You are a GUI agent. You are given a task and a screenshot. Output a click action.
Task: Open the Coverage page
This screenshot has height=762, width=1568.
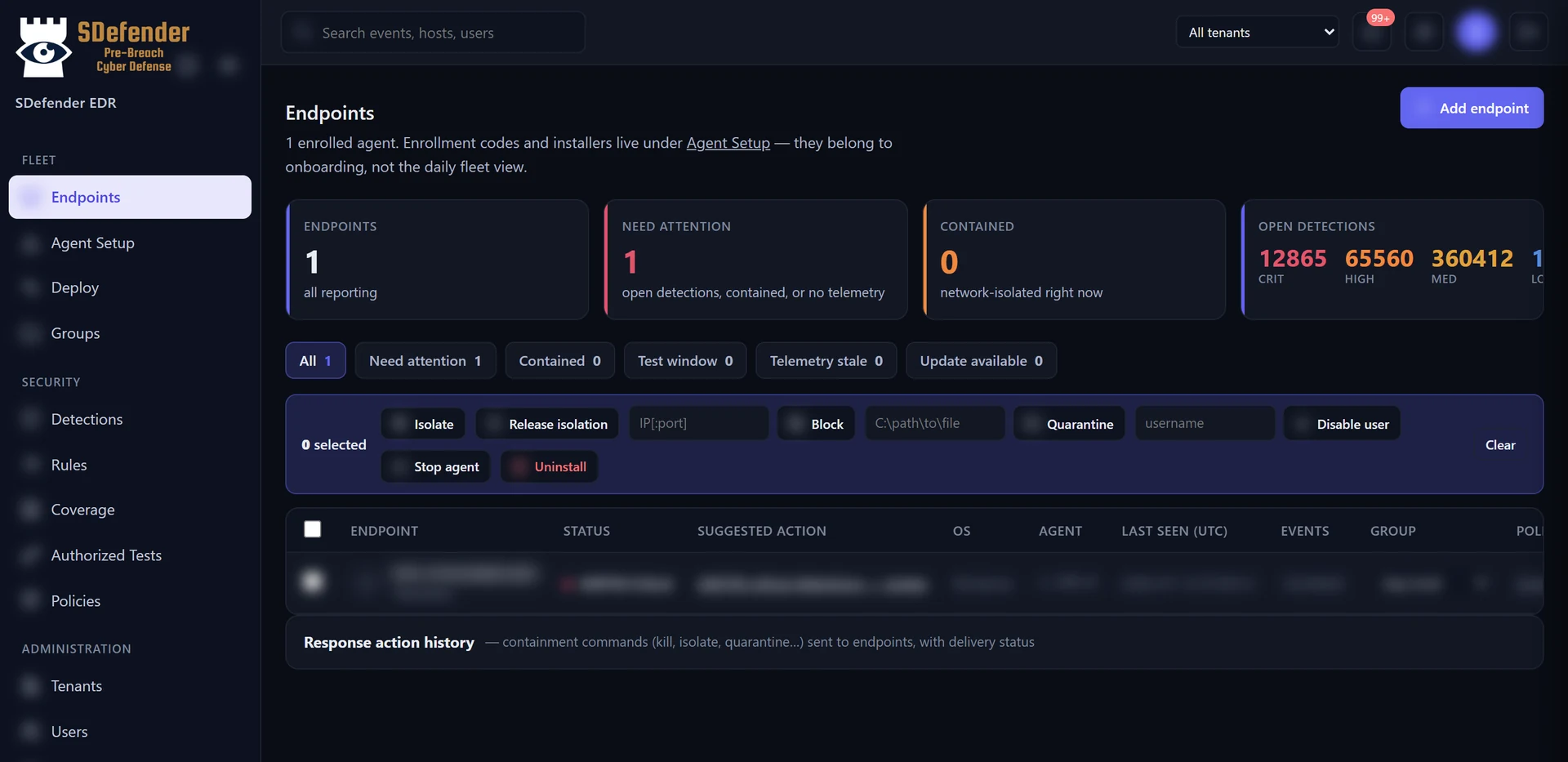pos(130,510)
